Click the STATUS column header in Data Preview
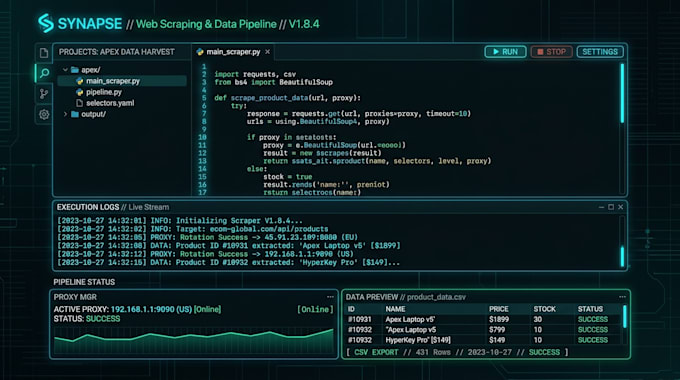 (590, 309)
